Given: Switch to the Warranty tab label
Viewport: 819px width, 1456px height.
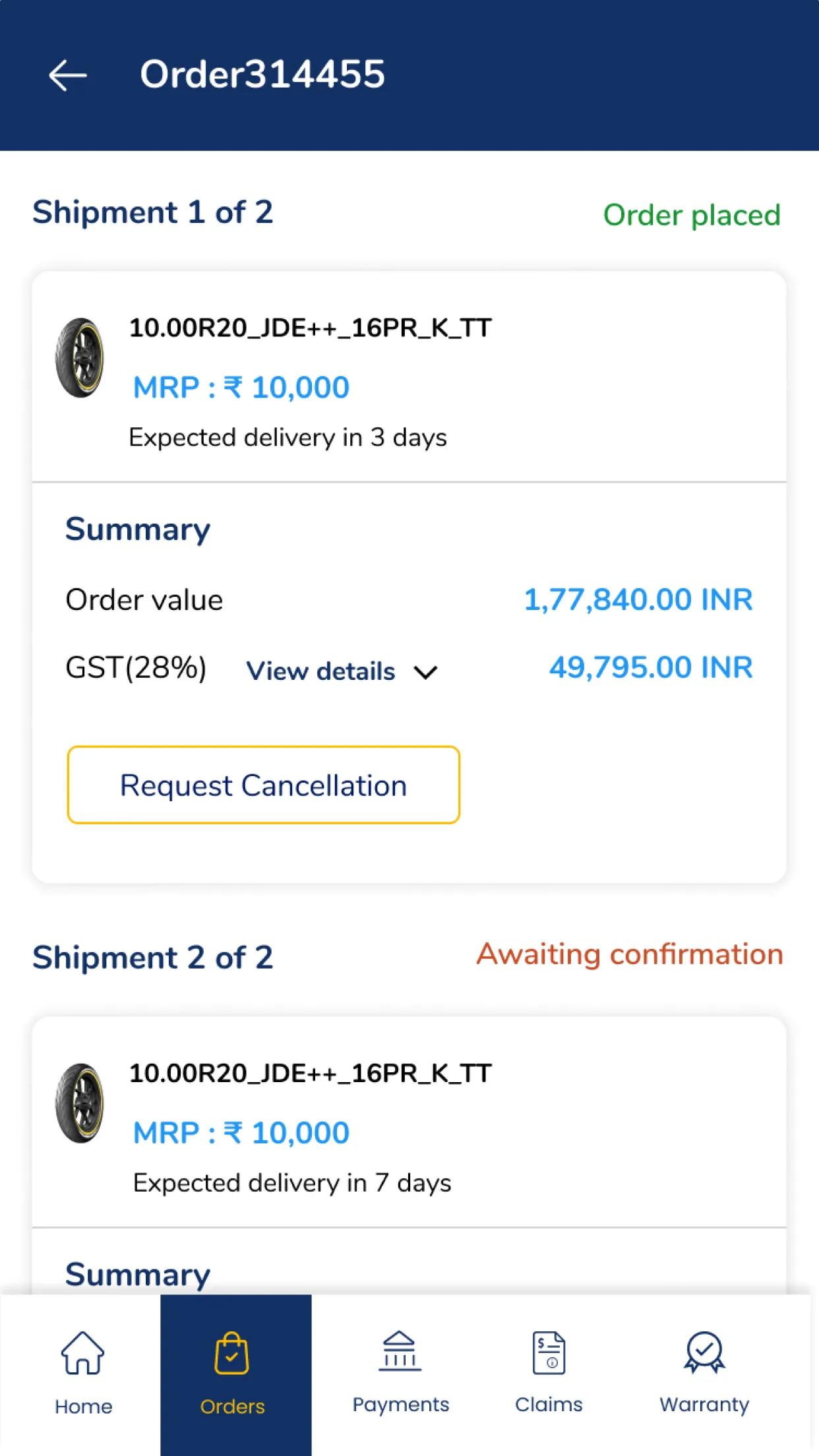Looking at the screenshot, I should [x=704, y=1405].
